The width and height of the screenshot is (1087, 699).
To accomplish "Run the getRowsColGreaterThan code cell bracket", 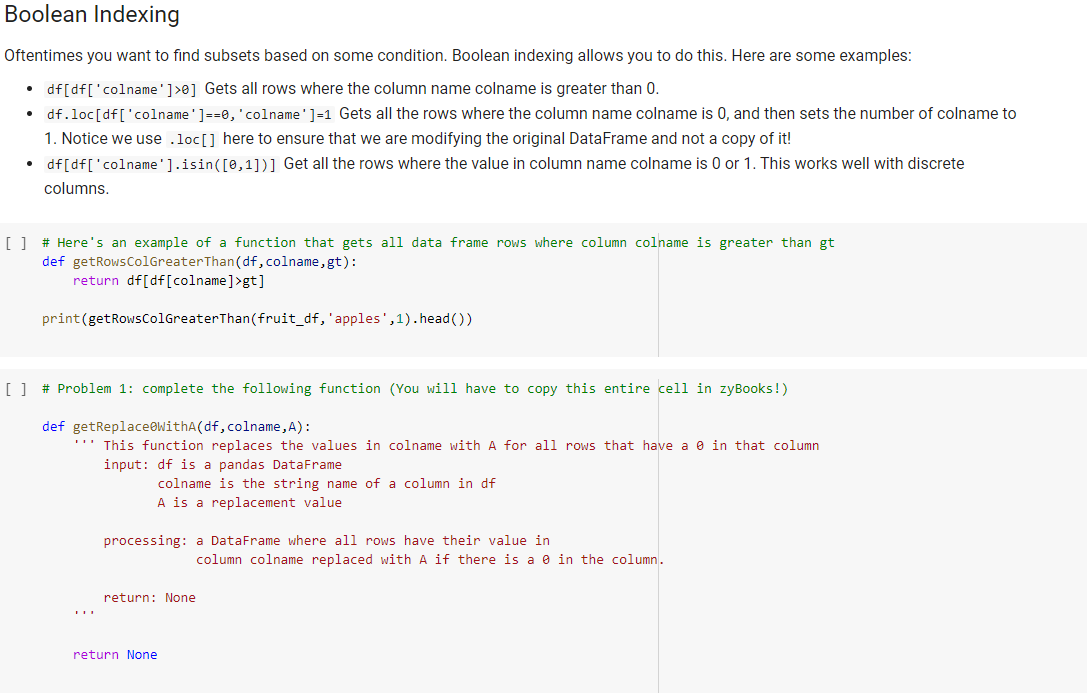I will pos(16,243).
